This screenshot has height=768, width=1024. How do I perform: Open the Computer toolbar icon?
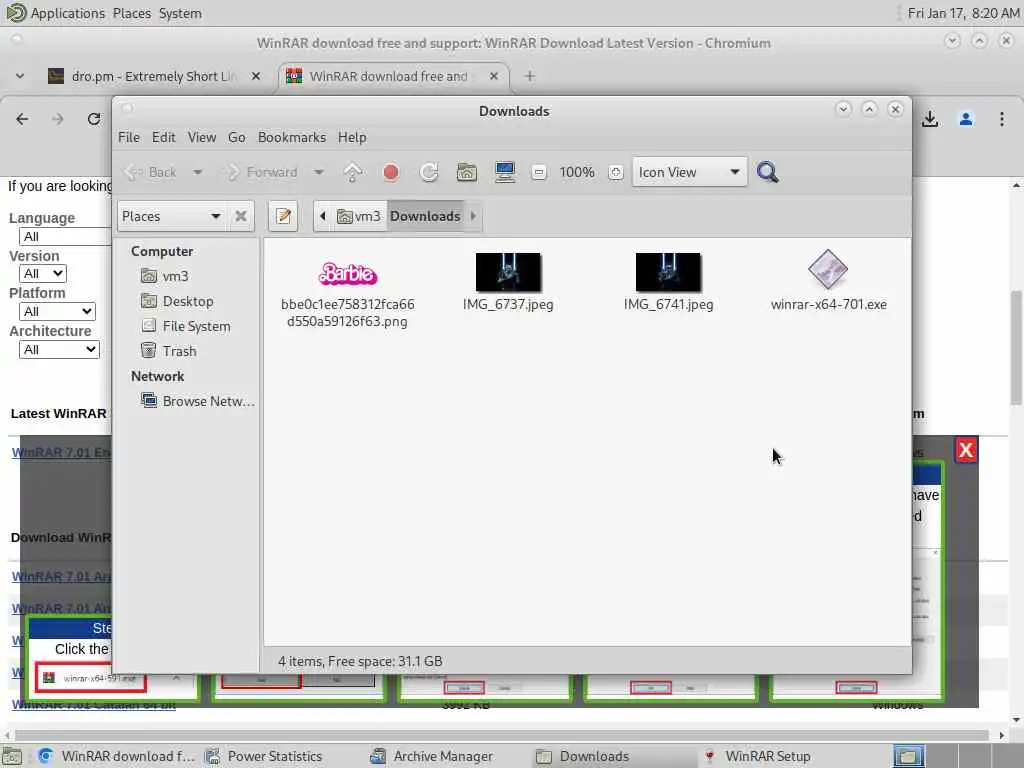point(504,172)
